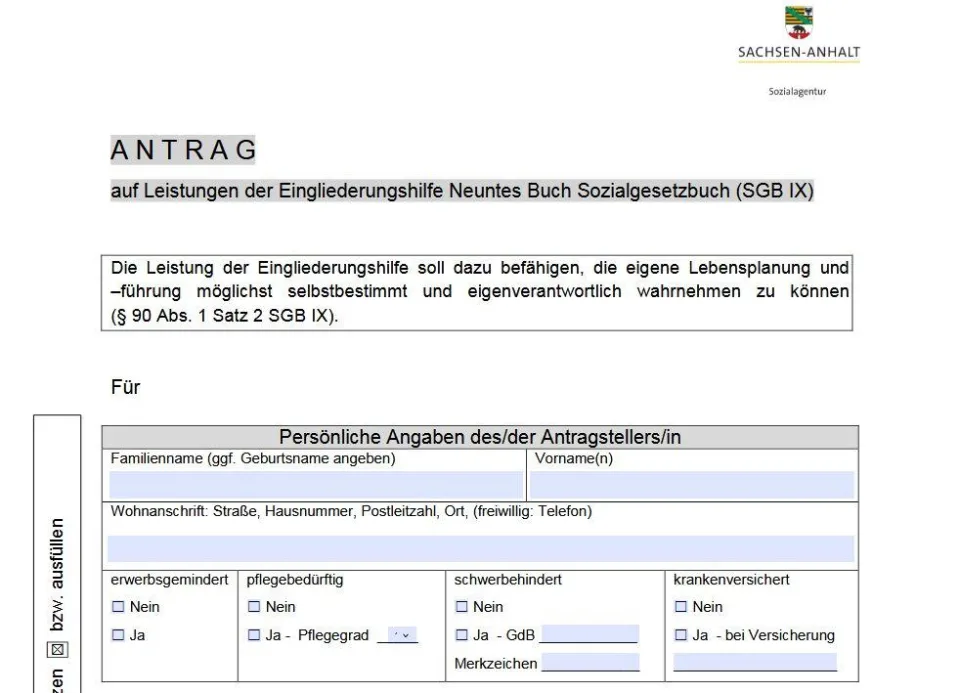
Task: Click the Sozialagentur text under logo
Action: (x=797, y=91)
